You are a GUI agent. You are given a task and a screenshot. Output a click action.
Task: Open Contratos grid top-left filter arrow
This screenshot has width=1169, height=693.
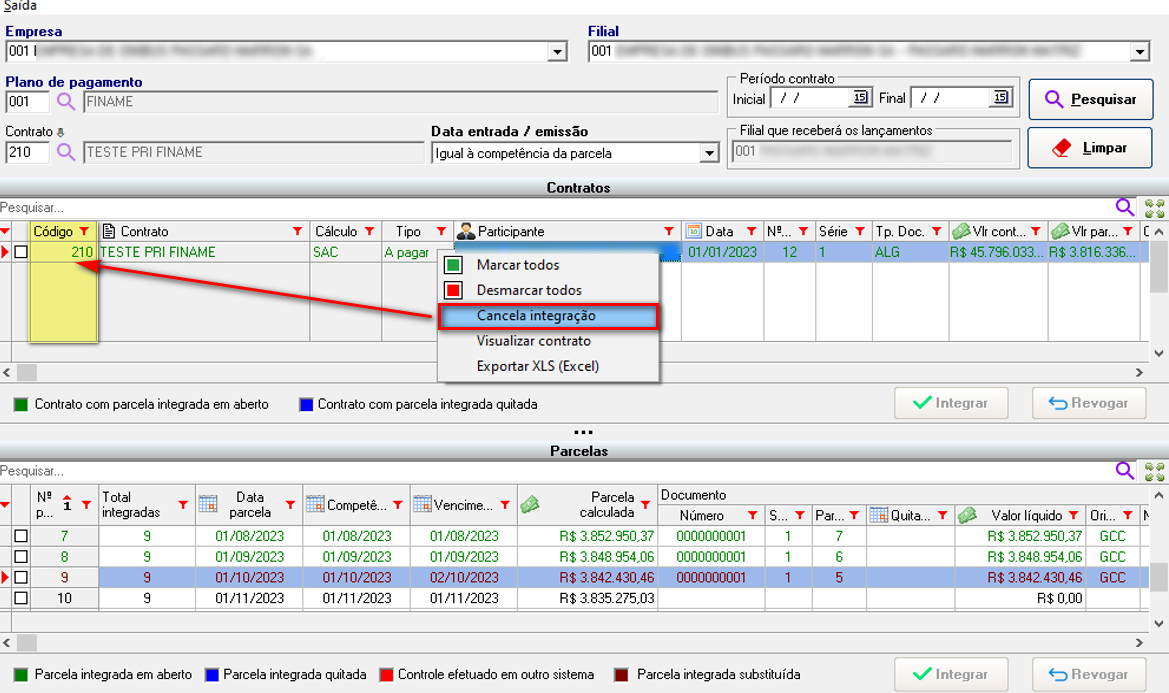[4, 231]
